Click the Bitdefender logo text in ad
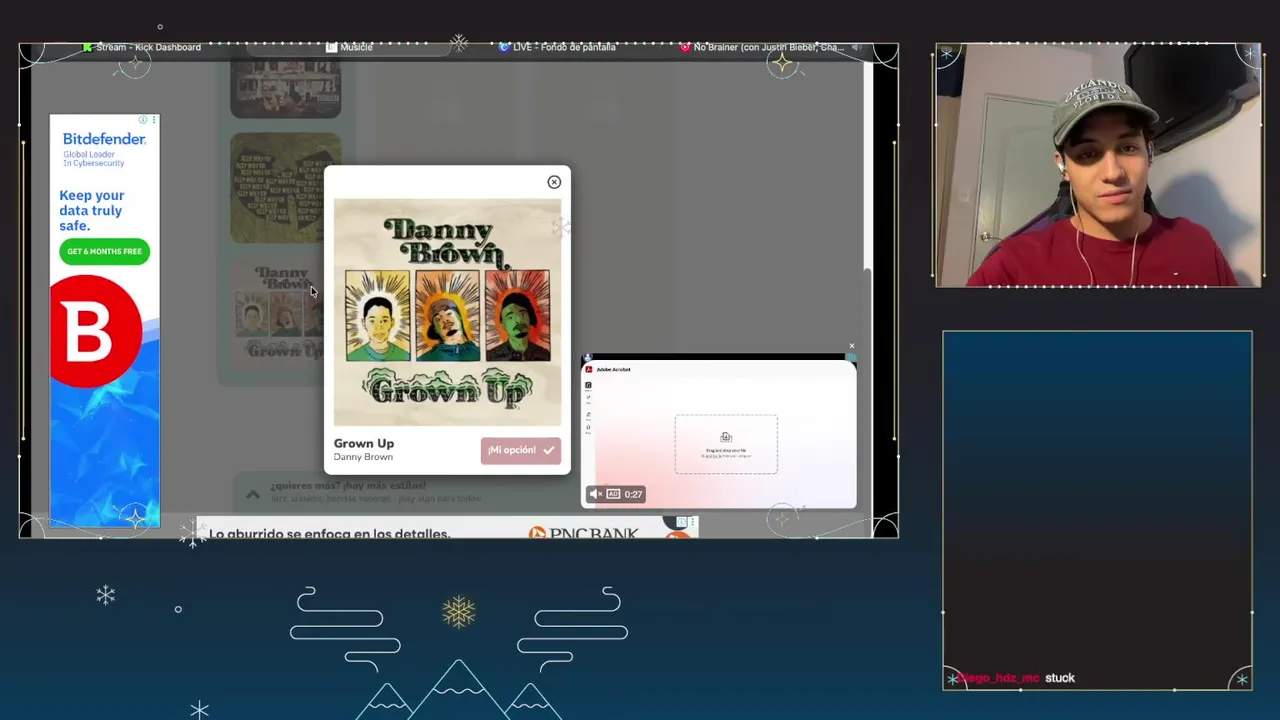This screenshot has height=720, width=1280. [104, 139]
